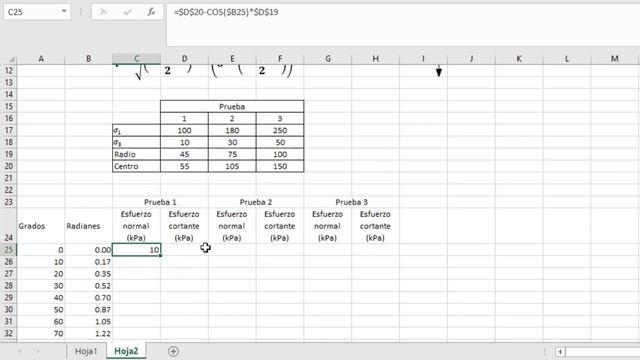Select cell with σ1 value 250

280,130
